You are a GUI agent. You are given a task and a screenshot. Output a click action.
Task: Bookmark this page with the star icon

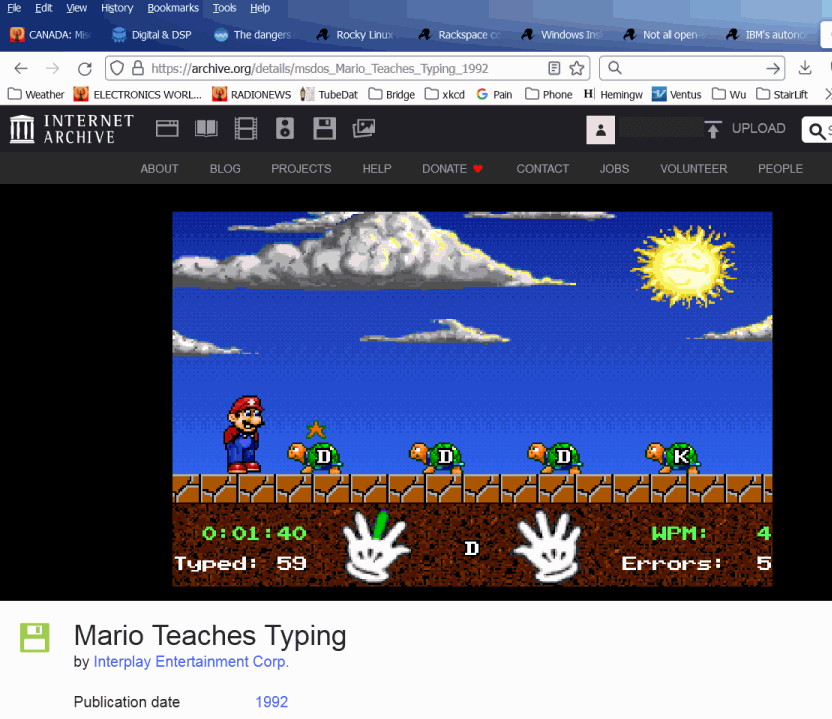point(577,68)
